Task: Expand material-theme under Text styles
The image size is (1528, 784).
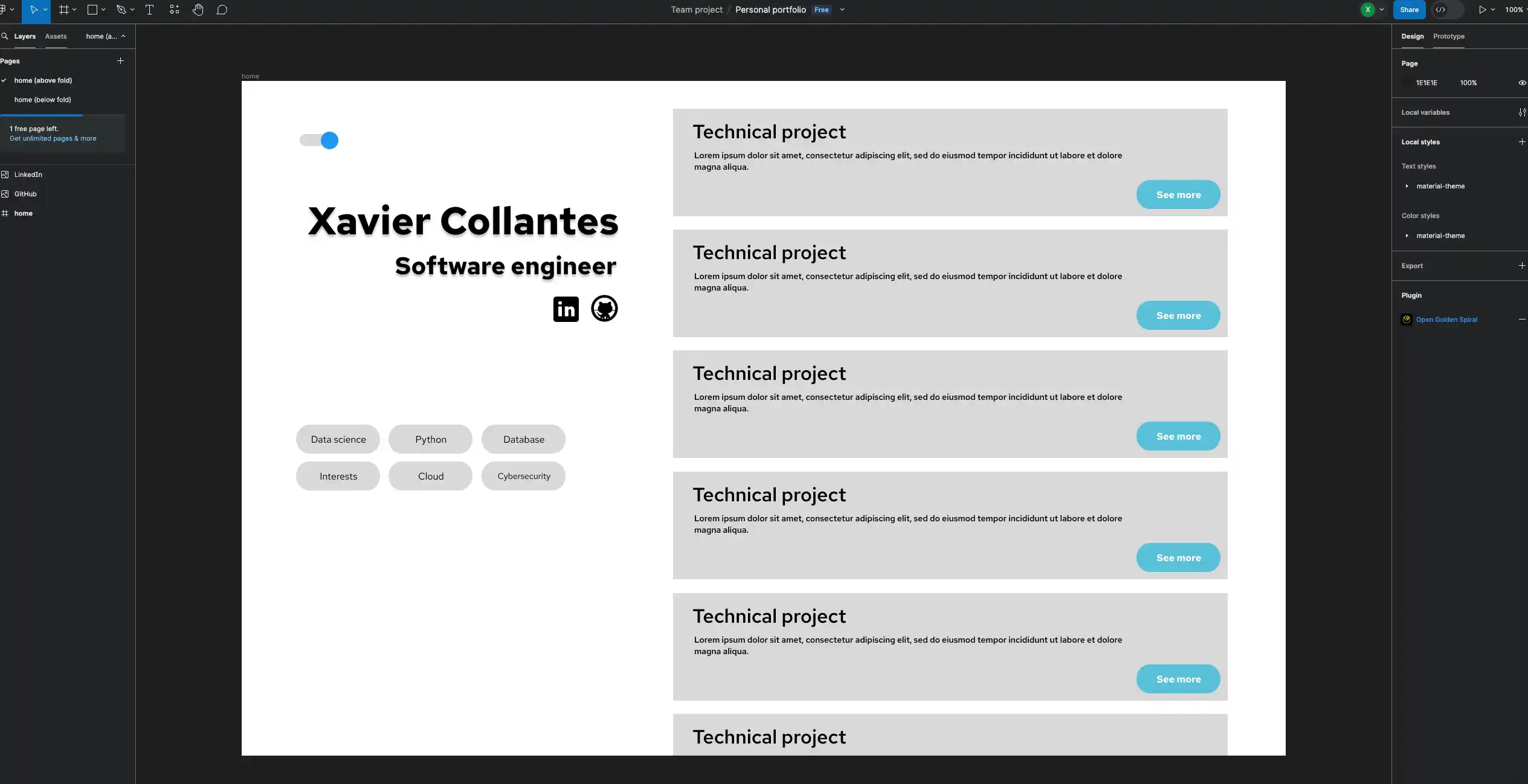Action: point(1407,186)
